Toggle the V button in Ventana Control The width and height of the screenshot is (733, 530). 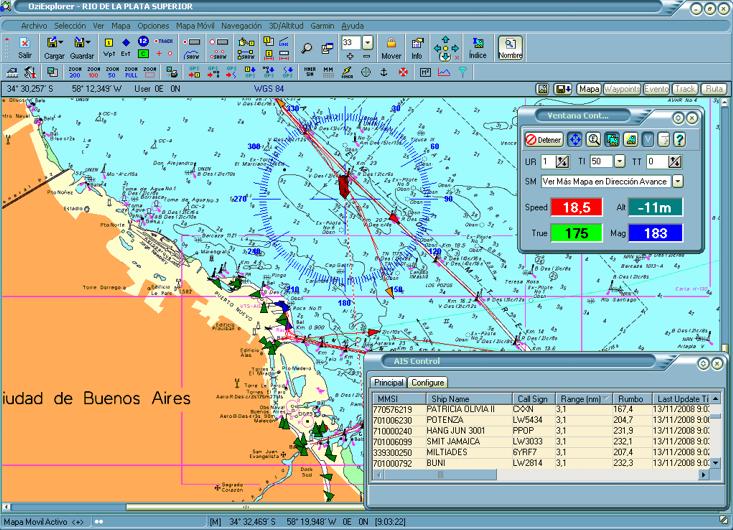(x=648, y=139)
